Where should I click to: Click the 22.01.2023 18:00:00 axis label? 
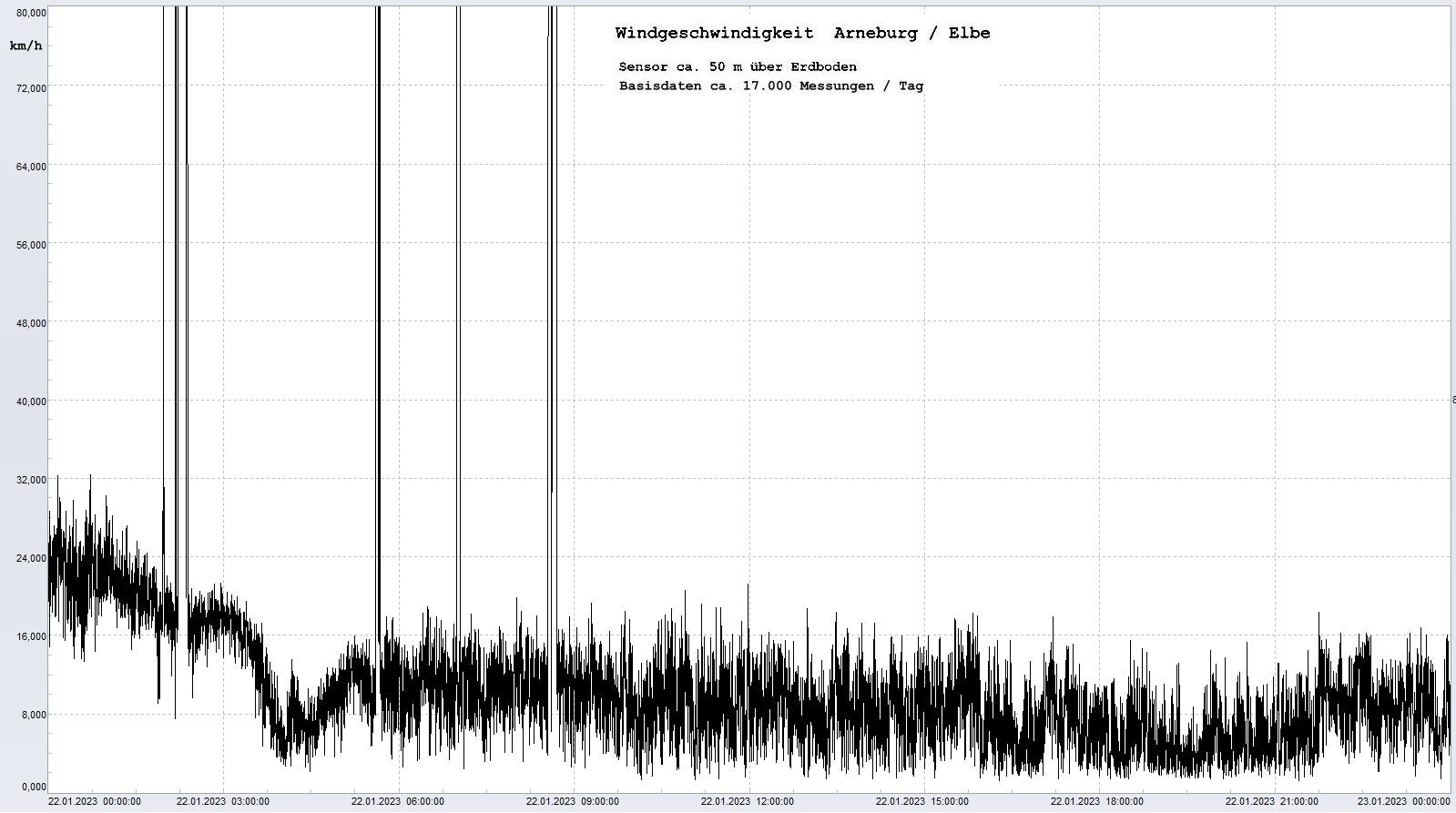[x=1097, y=802]
